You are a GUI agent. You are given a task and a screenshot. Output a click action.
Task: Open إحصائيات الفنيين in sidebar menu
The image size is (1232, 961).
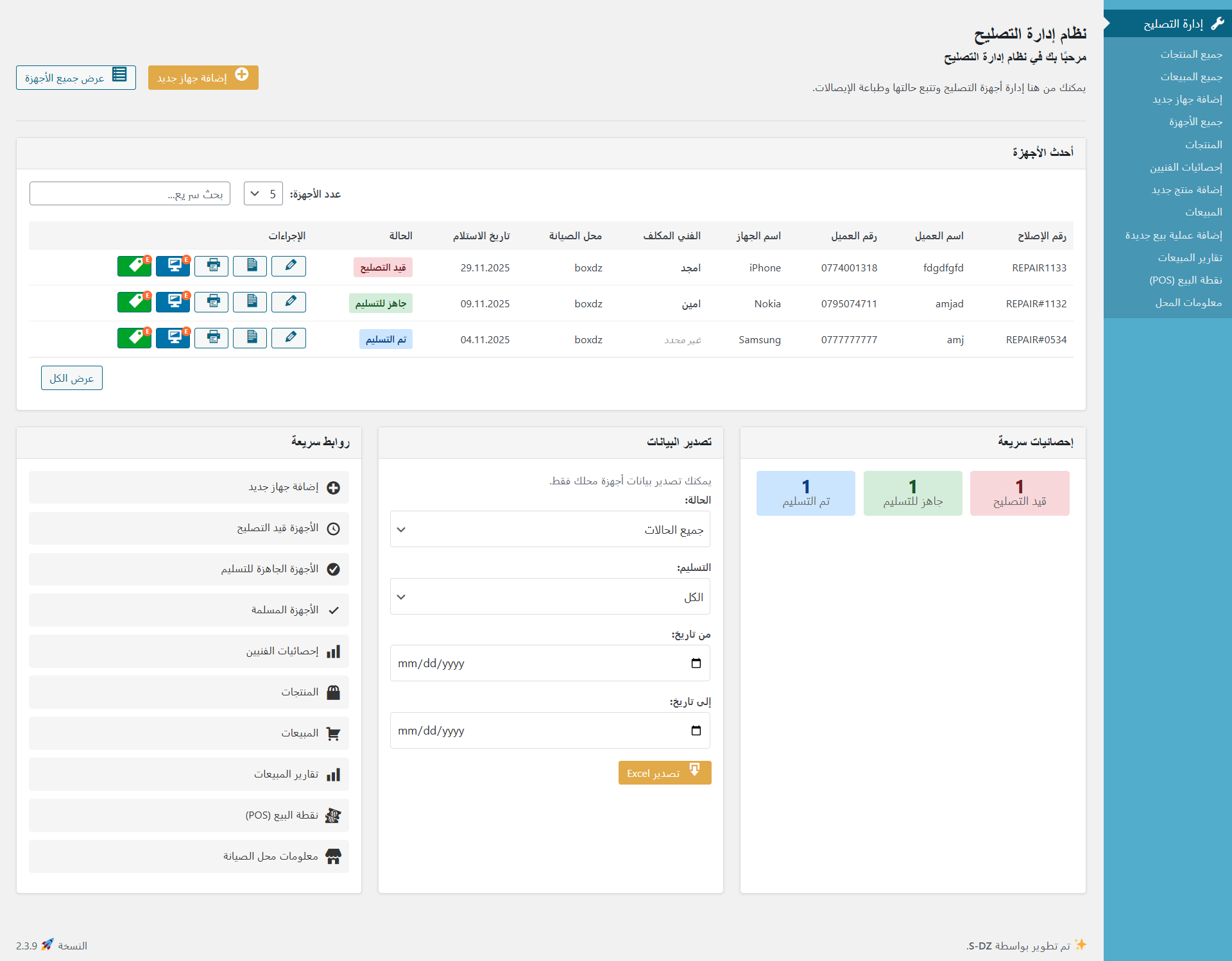coord(1185,167)
